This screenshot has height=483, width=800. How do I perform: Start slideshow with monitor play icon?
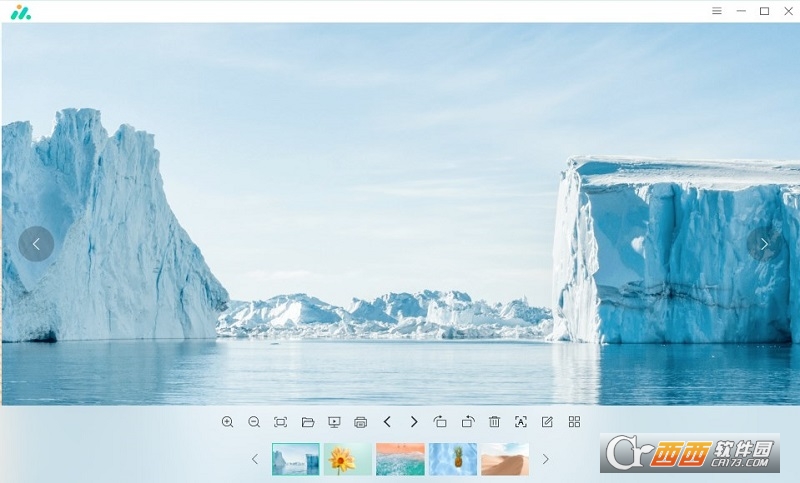coord(334,422)
